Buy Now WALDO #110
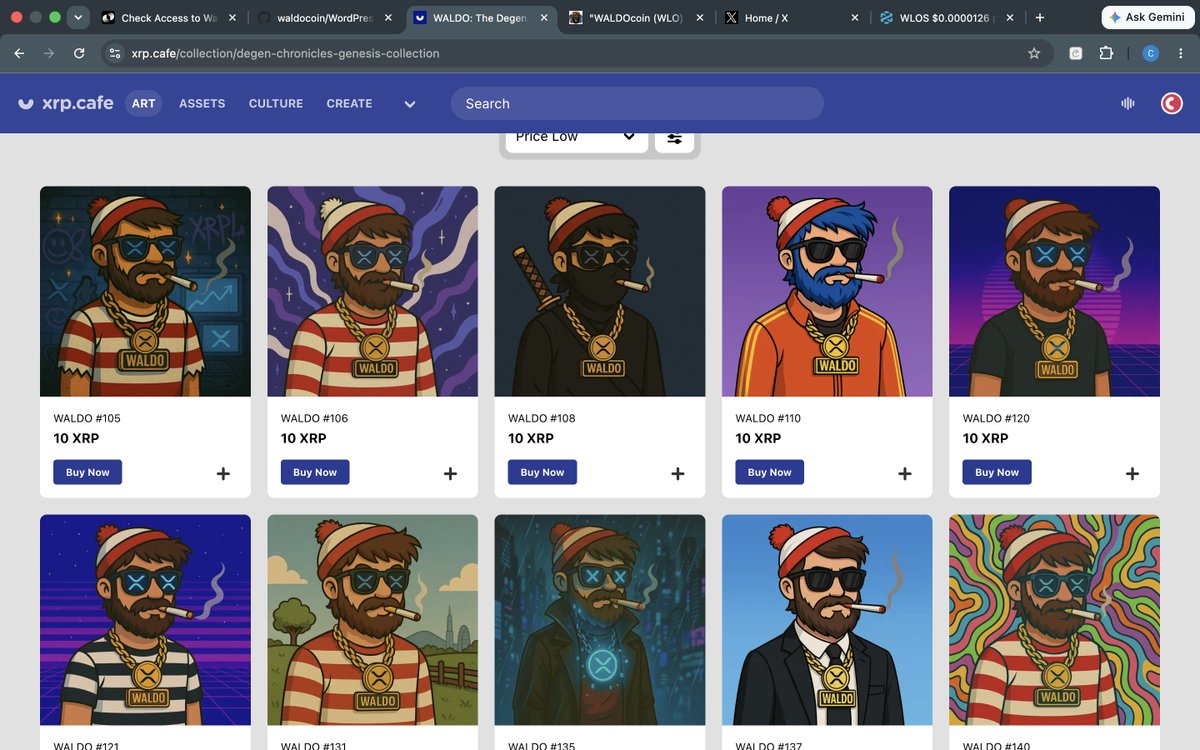 [x=769, y=472]
